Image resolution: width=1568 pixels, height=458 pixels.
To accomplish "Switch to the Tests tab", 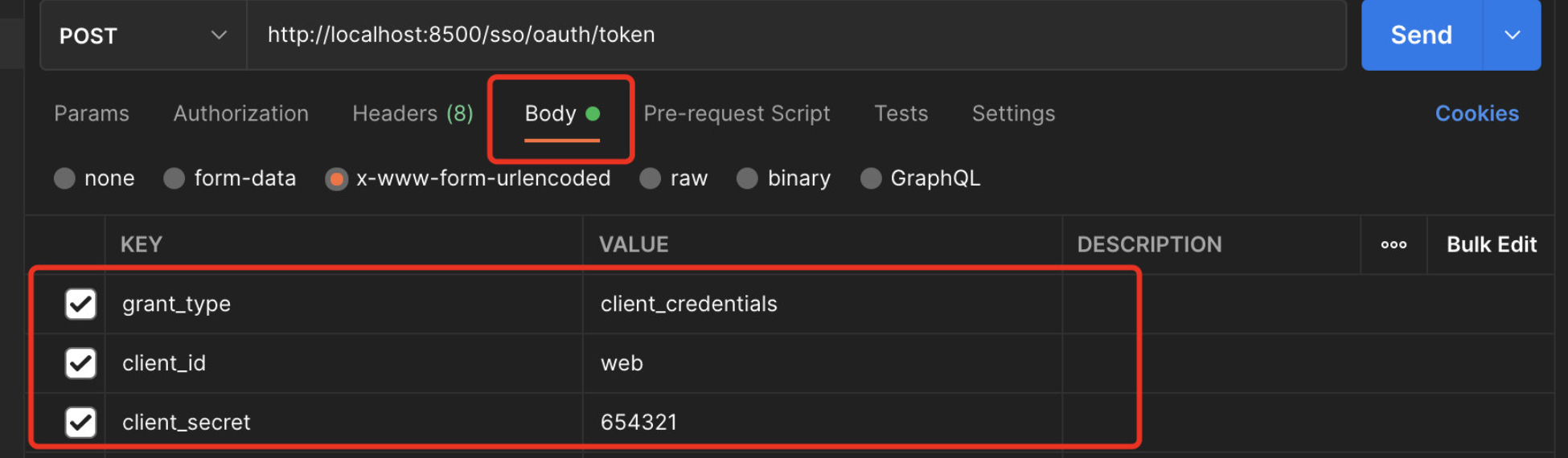I will tap(901, 113).
